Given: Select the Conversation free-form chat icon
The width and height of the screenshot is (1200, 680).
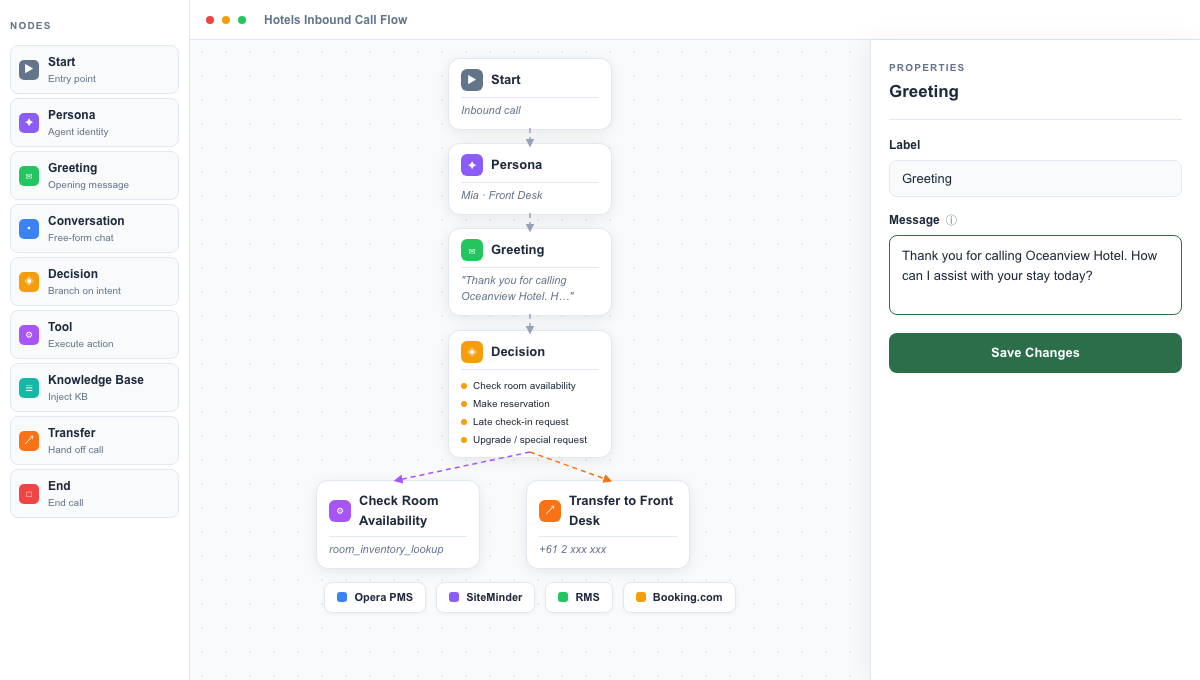Looking at the screenshot, I should [x=28, y=228].
